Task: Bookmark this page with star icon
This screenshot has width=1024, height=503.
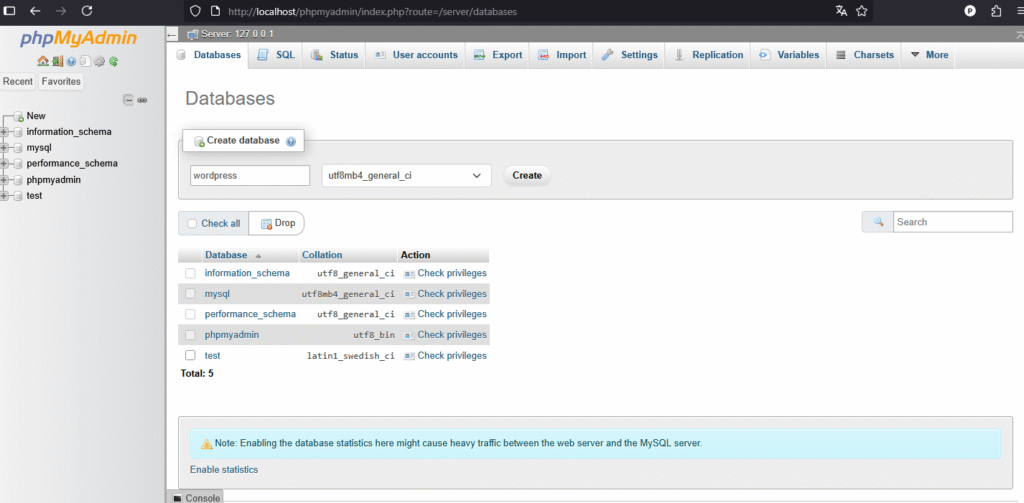Action: (861, 10)
